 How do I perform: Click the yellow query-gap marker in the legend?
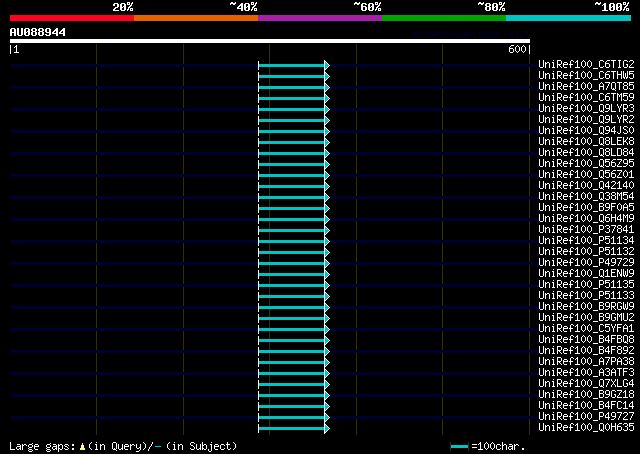pyautogui.click(x=82, y=447)
